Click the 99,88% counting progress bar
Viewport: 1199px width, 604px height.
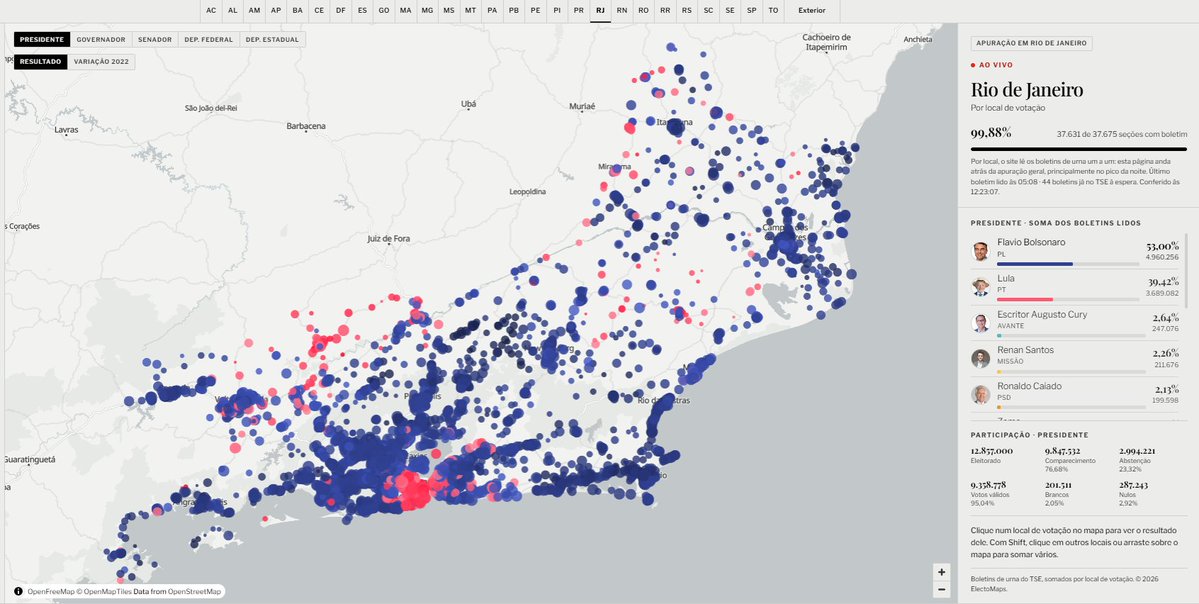point(1079,149)
